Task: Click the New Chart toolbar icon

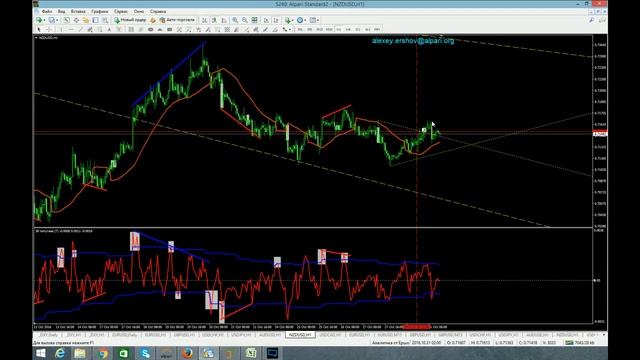Action: click(x=39, y=20)
